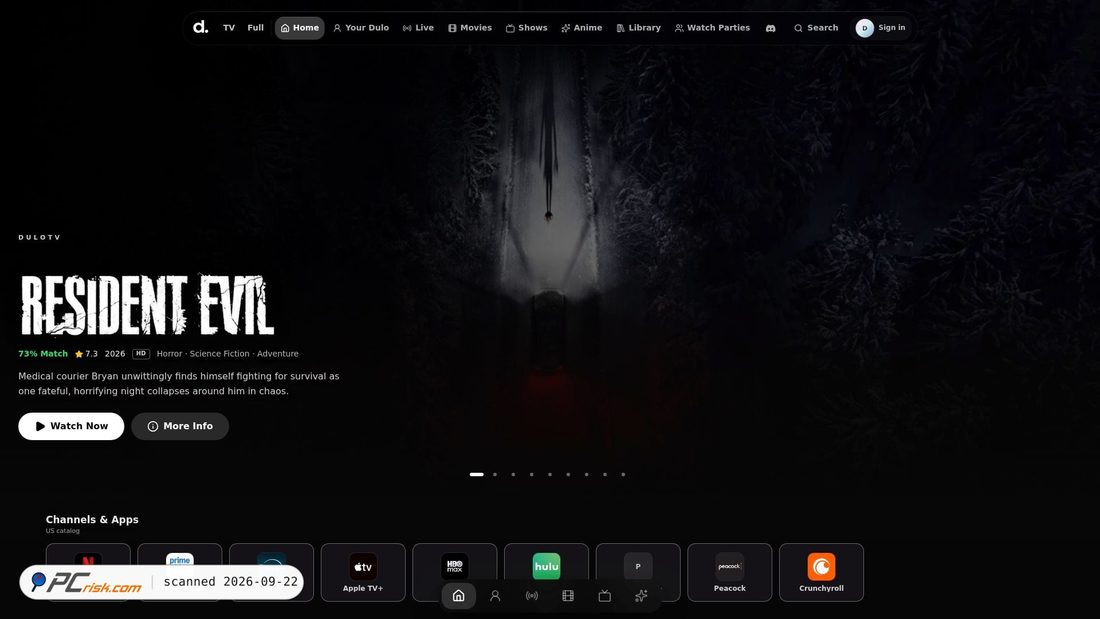Click the 7.3 star rating
The height and width of the screenshot is (619, 1100).
(86, 354)
